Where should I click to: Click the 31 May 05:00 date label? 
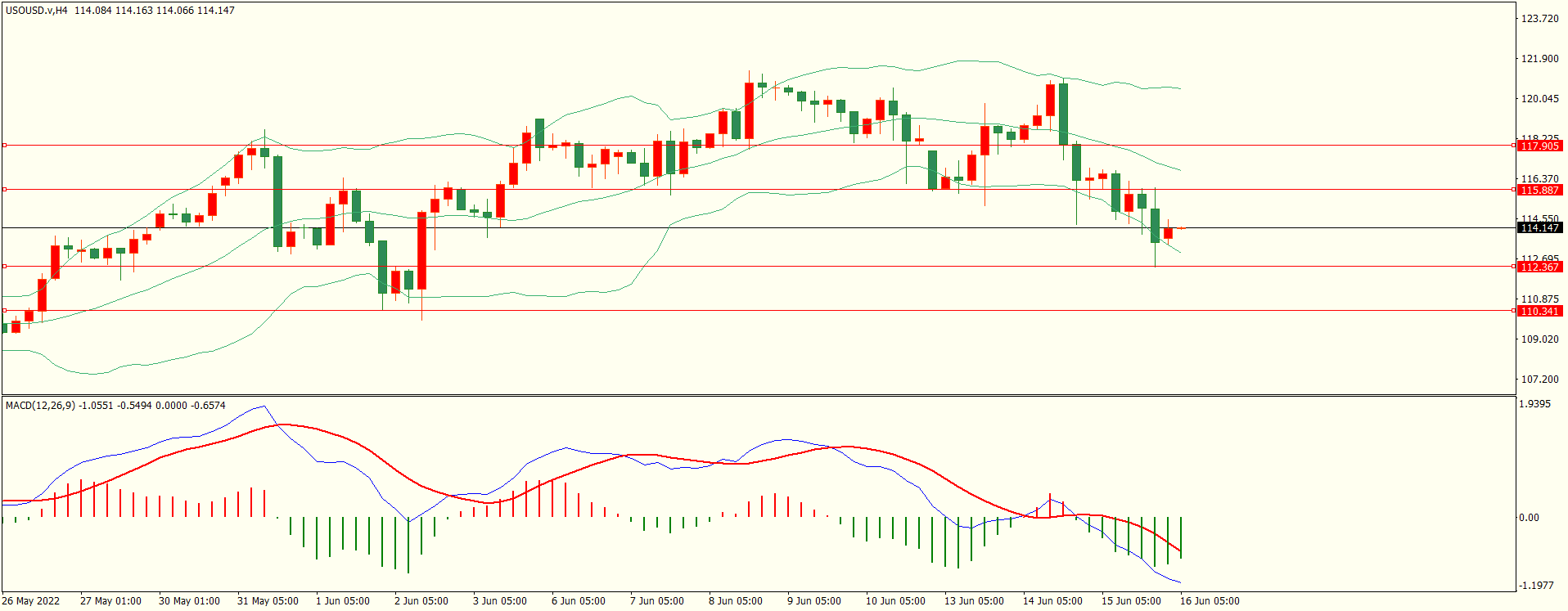tap(268, 601)
